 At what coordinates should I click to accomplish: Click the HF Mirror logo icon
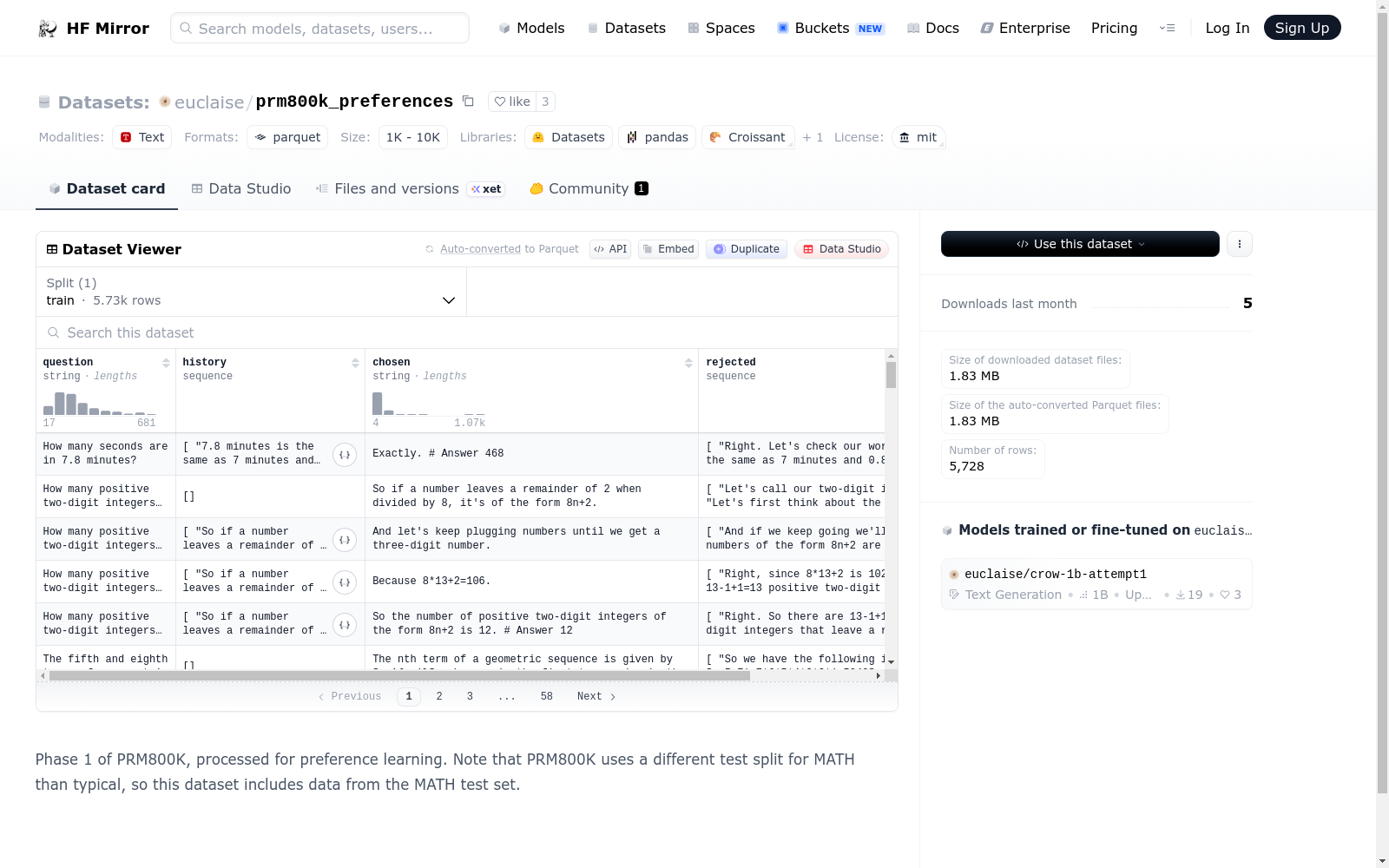pyautogui.click(x=48, y=29)
